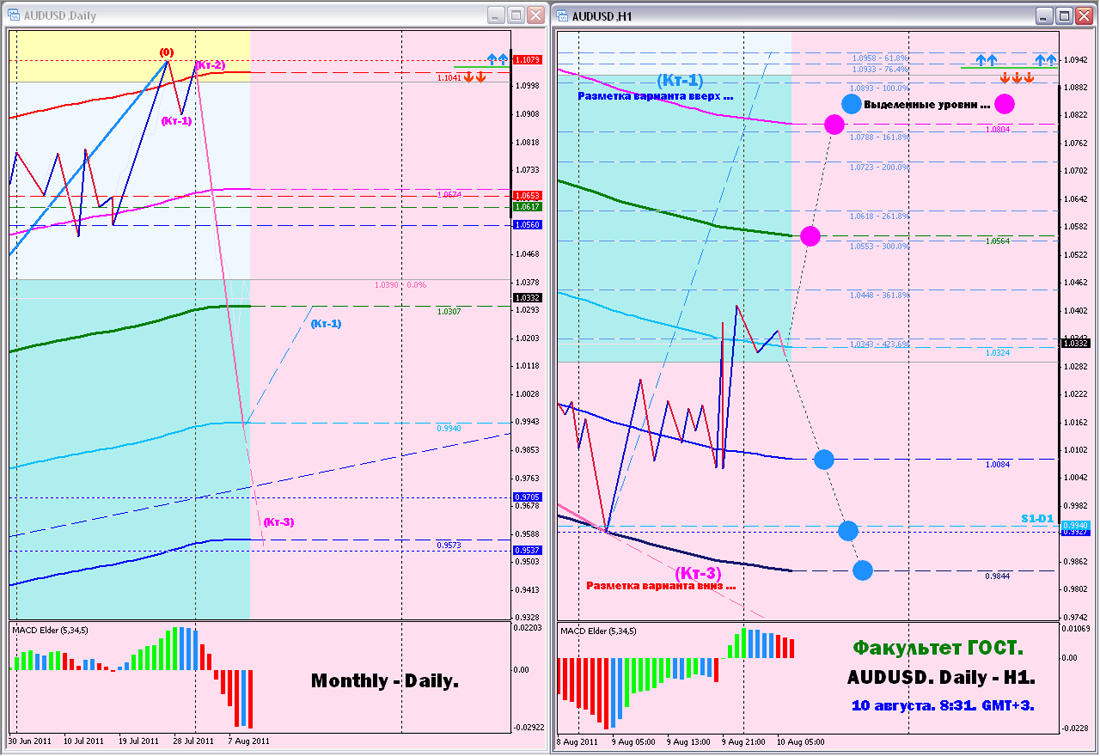This screenshot has width=1100, height=756.
Task: Select the large (Кт-1) label in H1 chart
Action: [x=680, y=81]
